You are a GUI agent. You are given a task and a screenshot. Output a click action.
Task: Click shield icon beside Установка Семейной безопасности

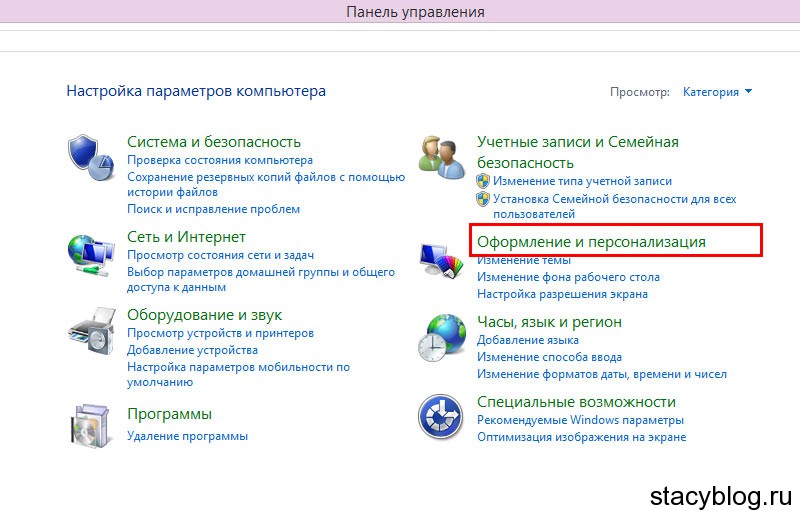483,199
